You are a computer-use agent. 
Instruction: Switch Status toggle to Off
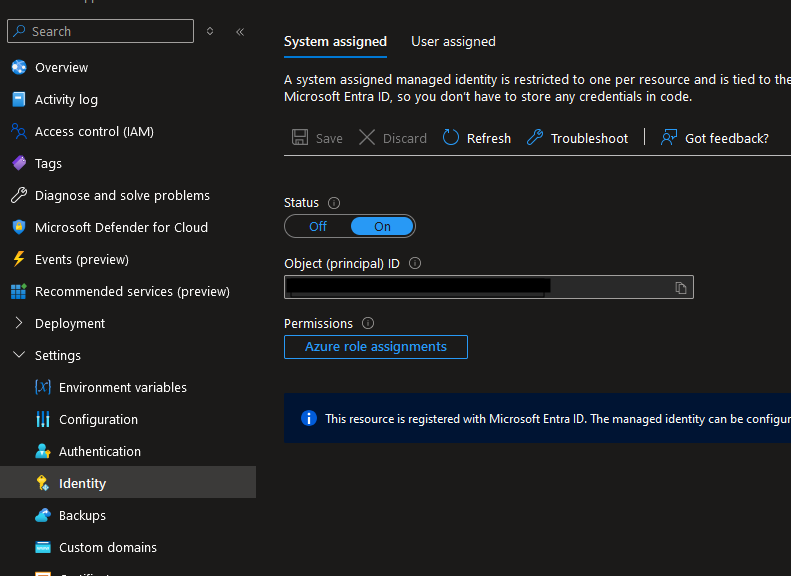coord(318,226)
